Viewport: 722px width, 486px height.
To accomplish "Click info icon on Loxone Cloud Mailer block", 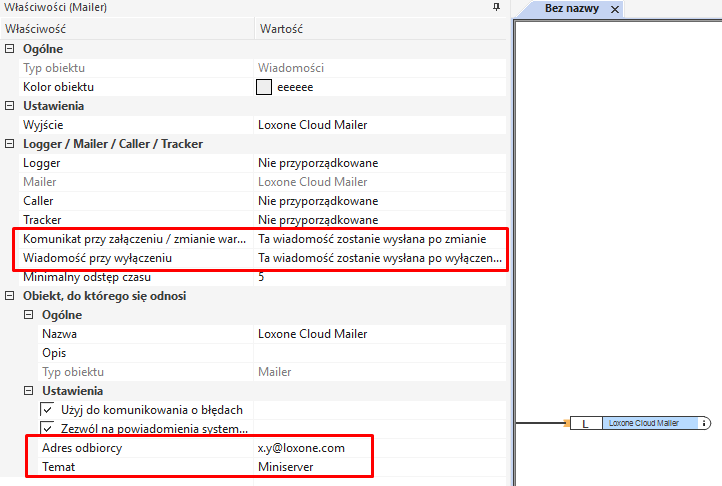I will tap(704, 424).
